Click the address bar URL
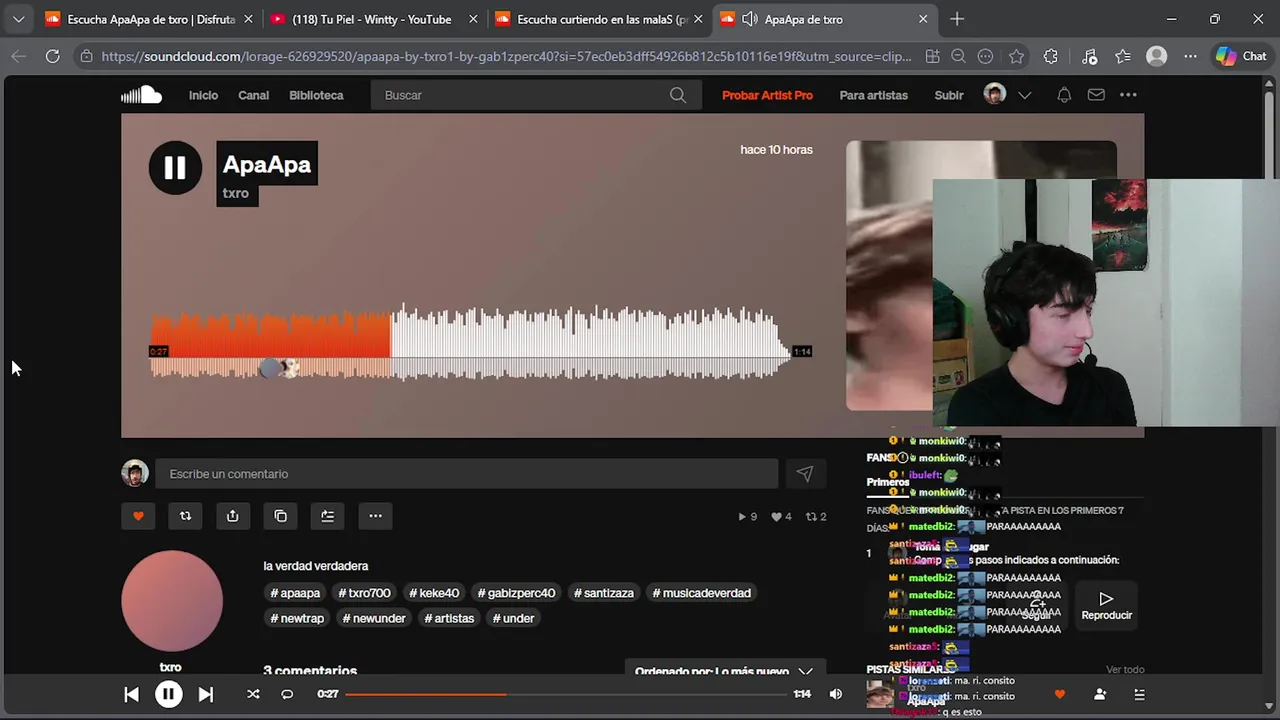1280x720 pixels. pyautogui.click(x=506, y=57)
